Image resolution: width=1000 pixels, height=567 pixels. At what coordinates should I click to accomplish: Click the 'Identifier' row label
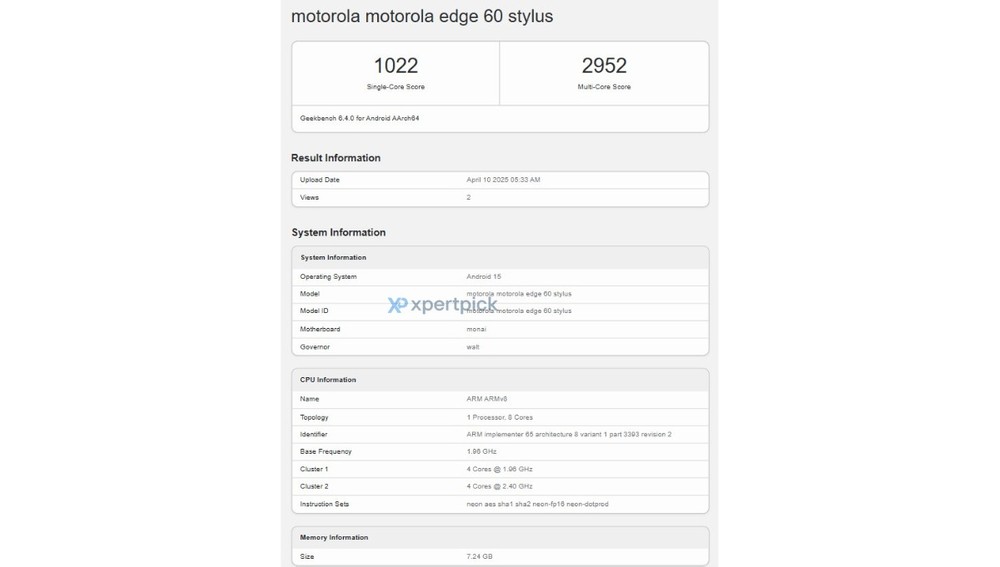pyautogui.click(x=313, y=434)
